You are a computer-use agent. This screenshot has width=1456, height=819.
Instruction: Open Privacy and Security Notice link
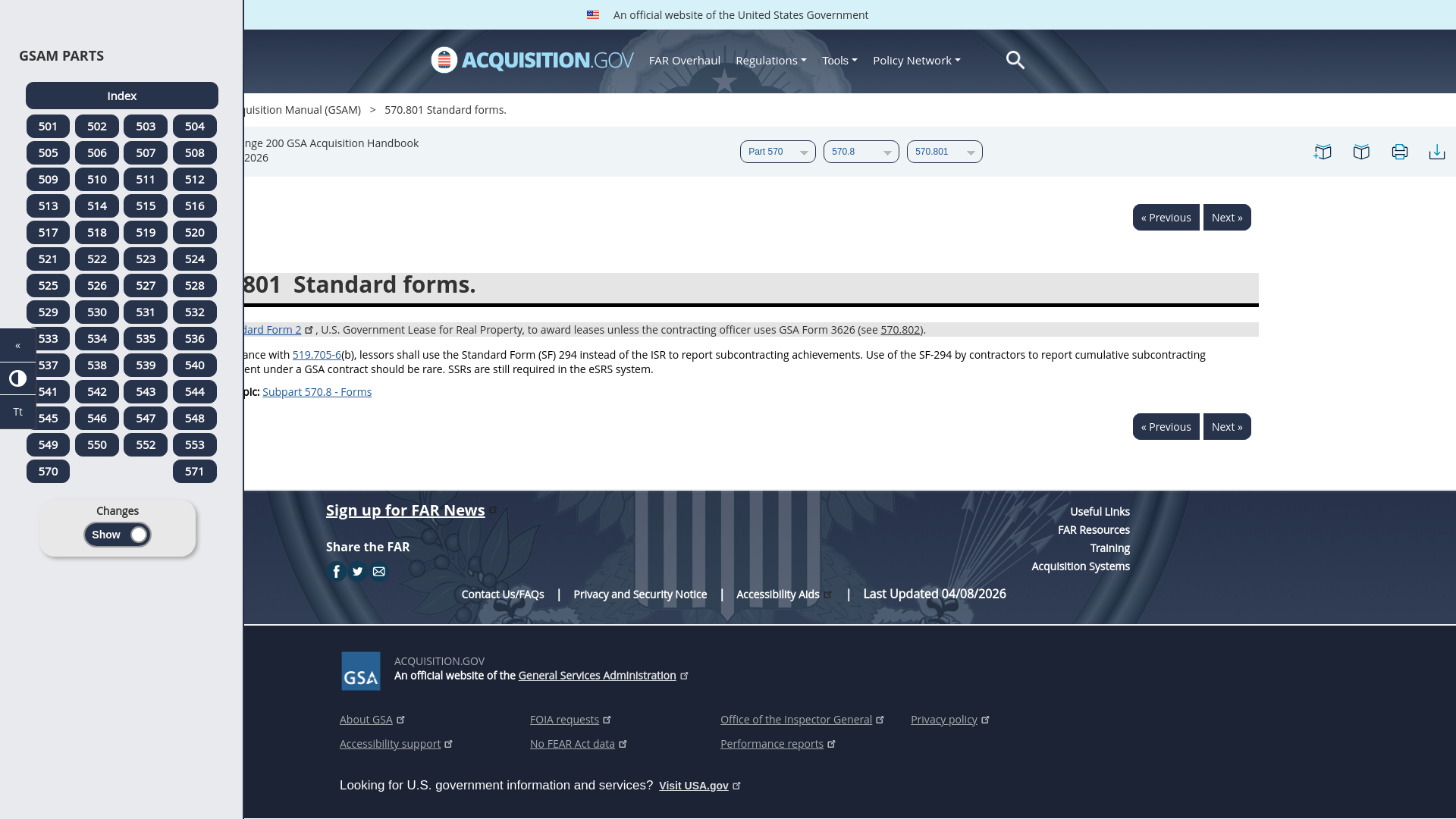tap(640, 595)
